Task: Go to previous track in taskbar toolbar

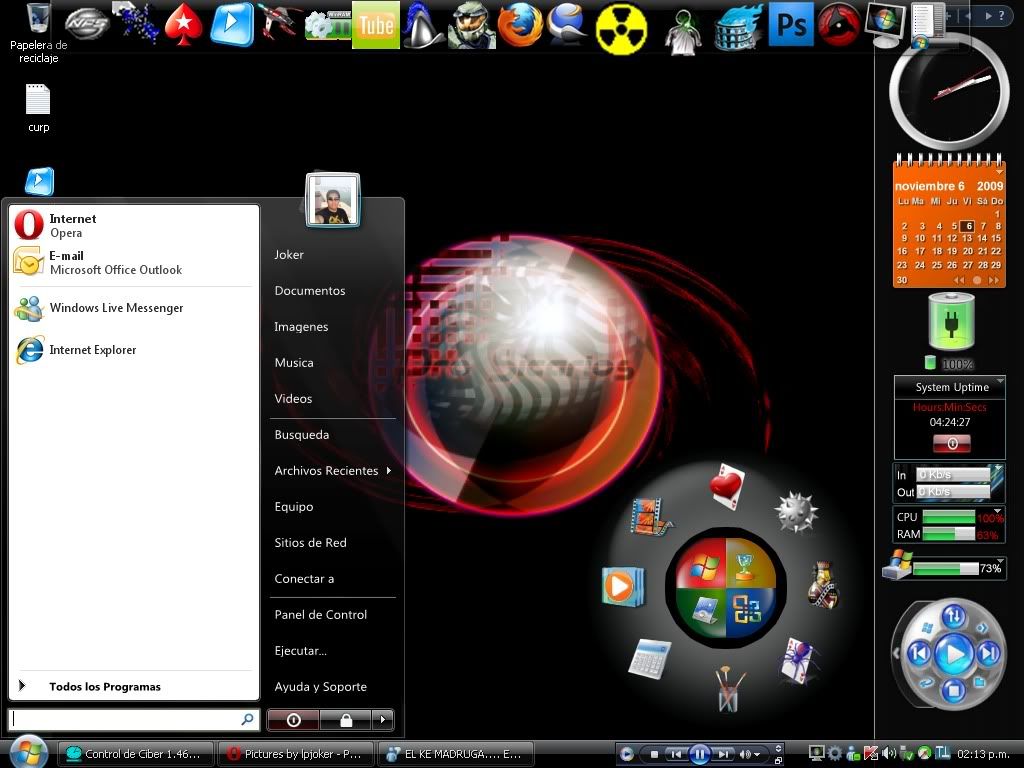Action: point(676,754)
